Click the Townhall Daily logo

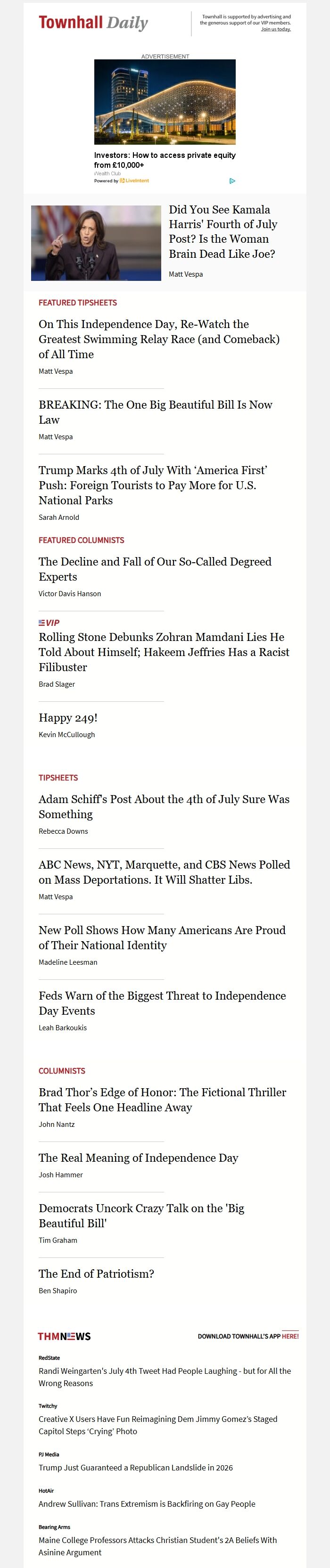93,23
